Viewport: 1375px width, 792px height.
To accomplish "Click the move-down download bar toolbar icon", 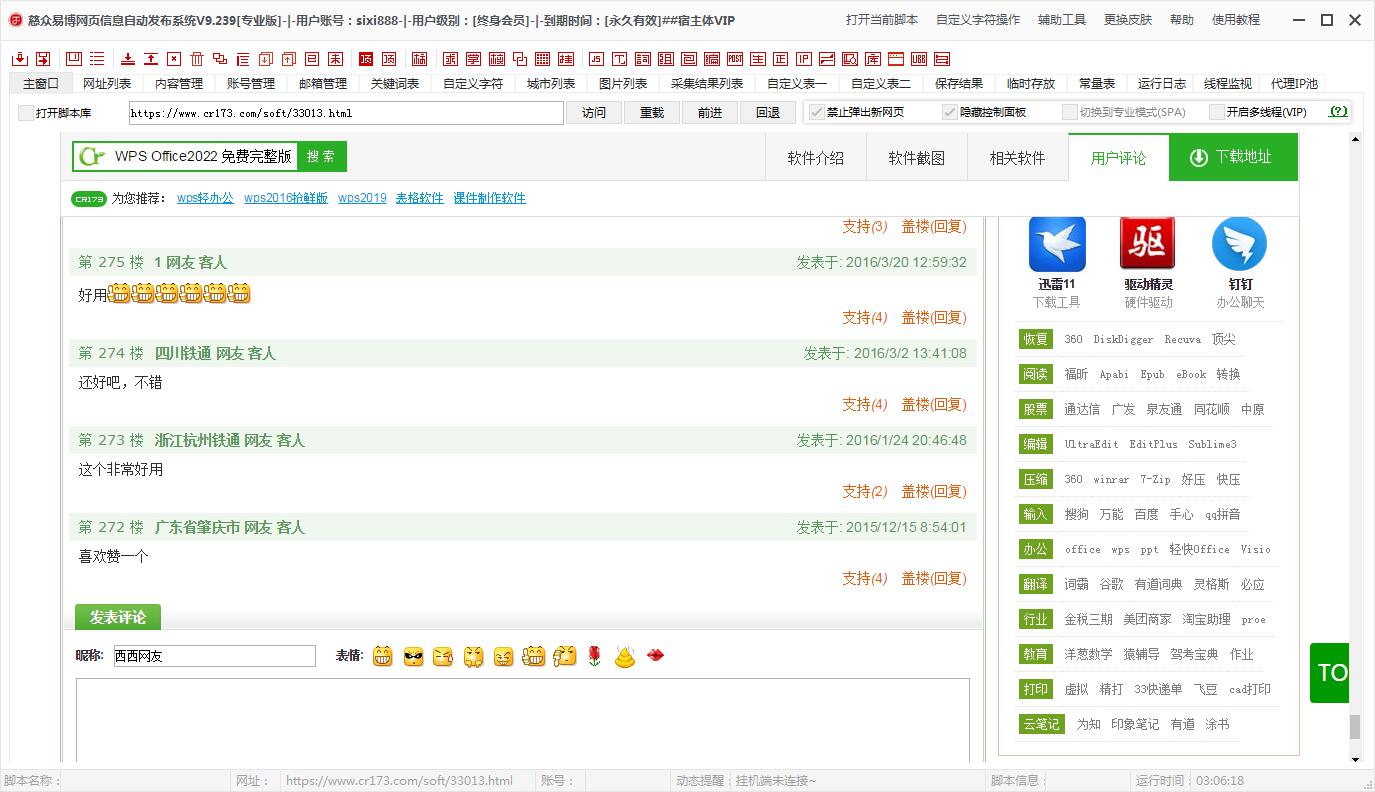I will click(x=128, y=59).
